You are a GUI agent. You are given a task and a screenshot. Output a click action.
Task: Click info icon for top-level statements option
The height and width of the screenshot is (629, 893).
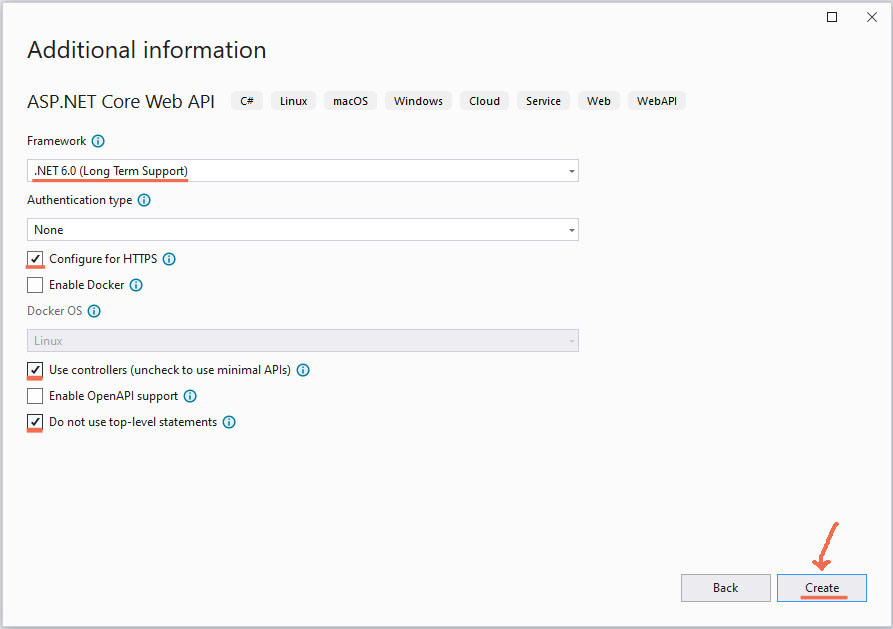point(229,422)
